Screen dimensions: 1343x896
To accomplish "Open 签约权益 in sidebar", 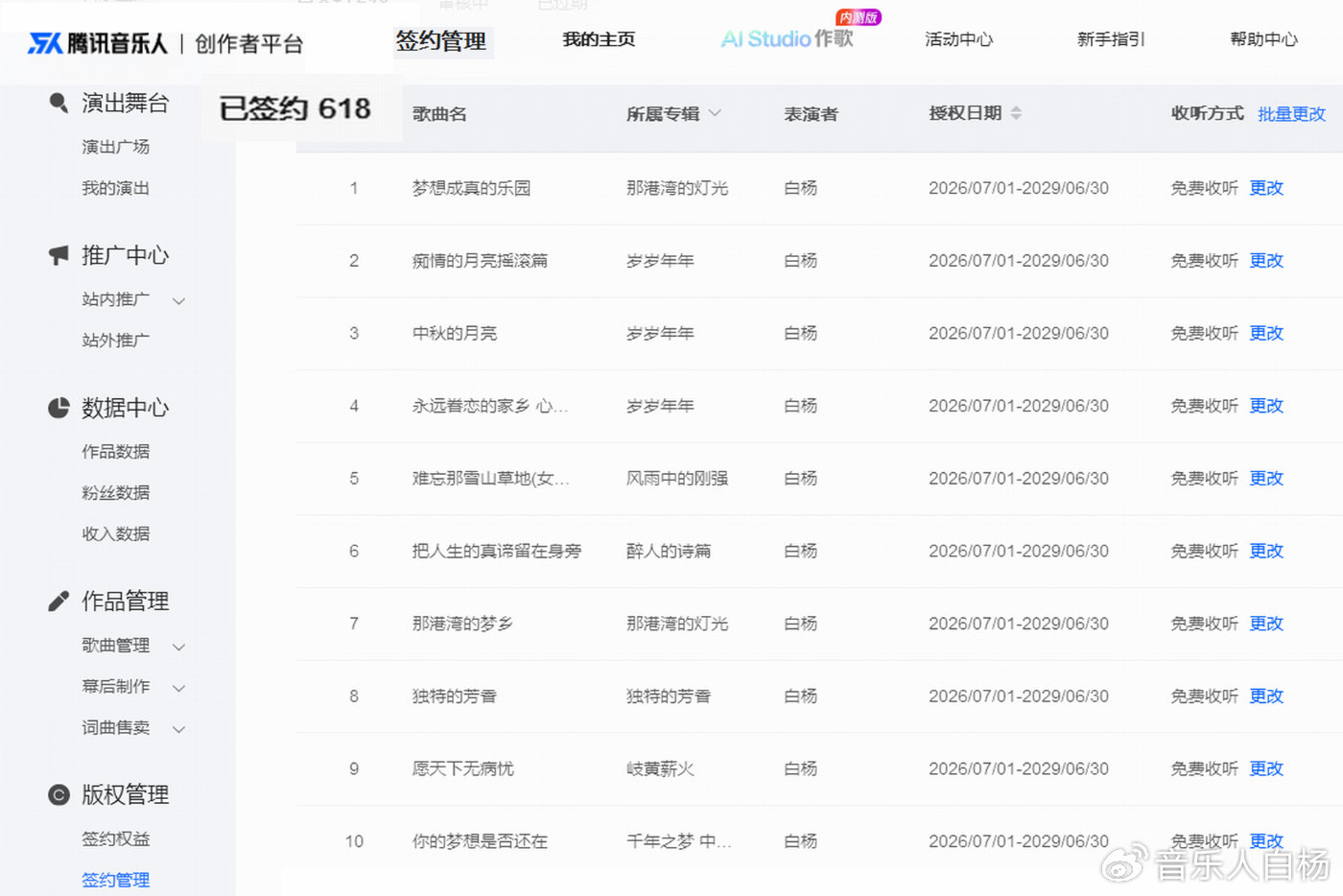I will coord(115,838).
